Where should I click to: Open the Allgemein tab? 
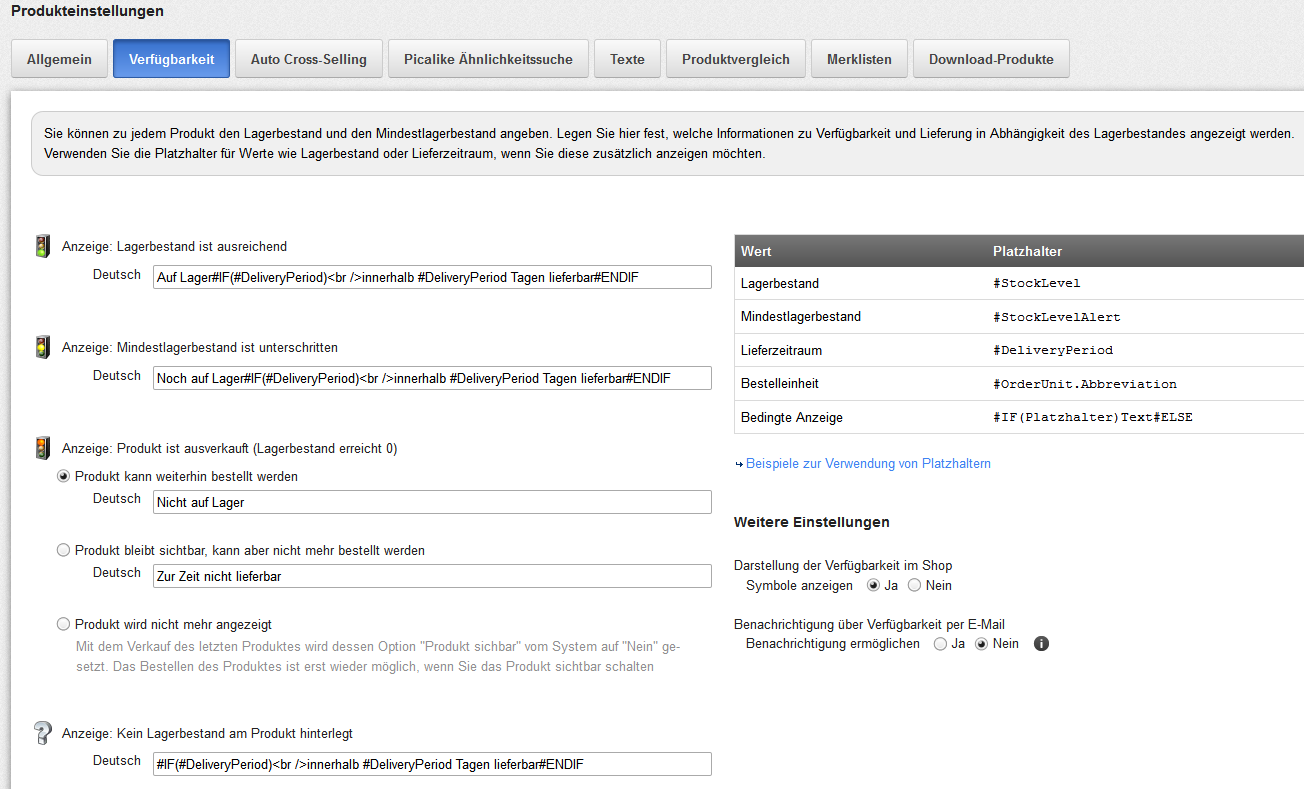[x=59, y=59]
